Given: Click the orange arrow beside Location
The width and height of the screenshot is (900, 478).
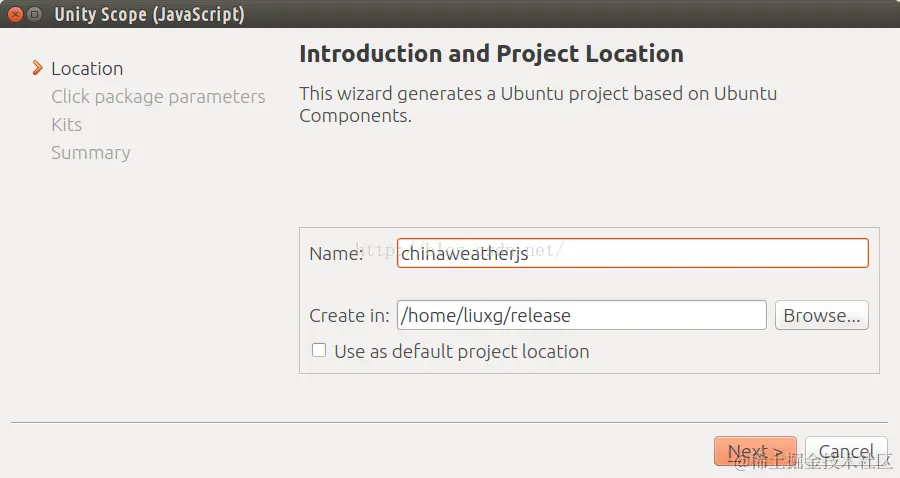Looking at the screenshot, I should 37,68.
